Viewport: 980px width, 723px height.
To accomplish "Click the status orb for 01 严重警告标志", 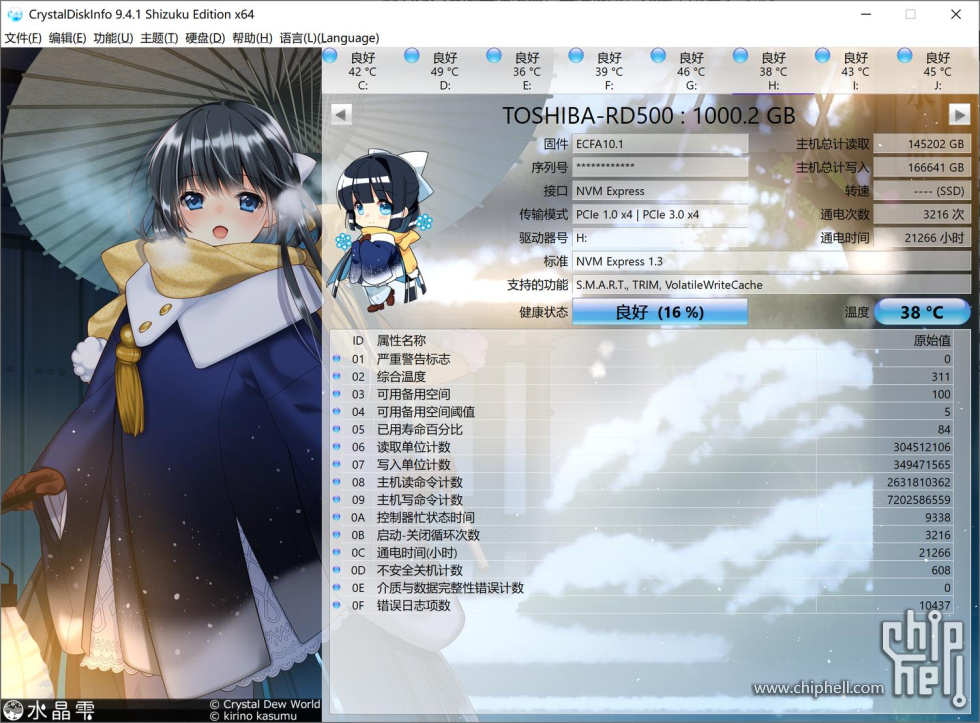I will coord(337,359).
